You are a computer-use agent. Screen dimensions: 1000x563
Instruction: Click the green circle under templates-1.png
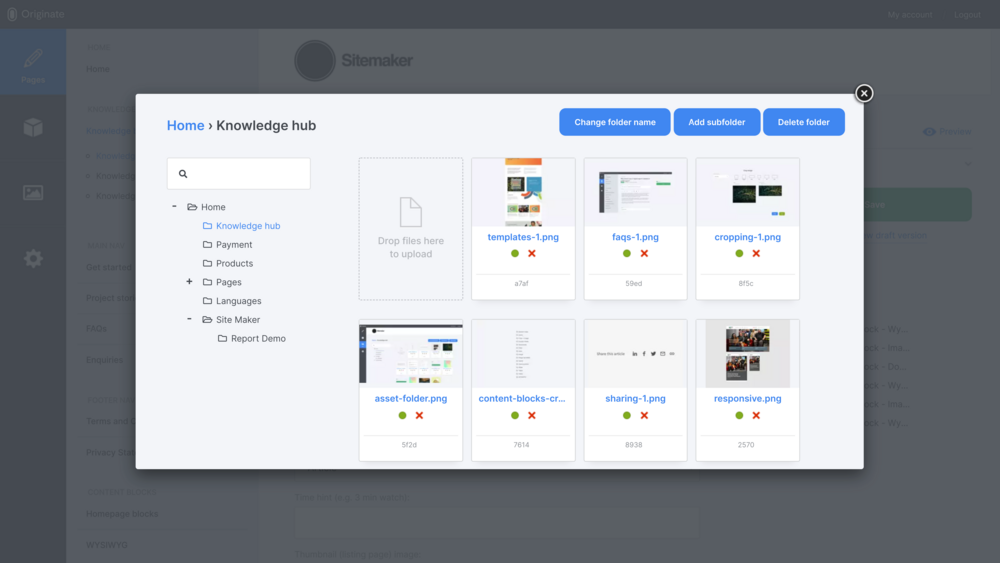tap(515, 254)
